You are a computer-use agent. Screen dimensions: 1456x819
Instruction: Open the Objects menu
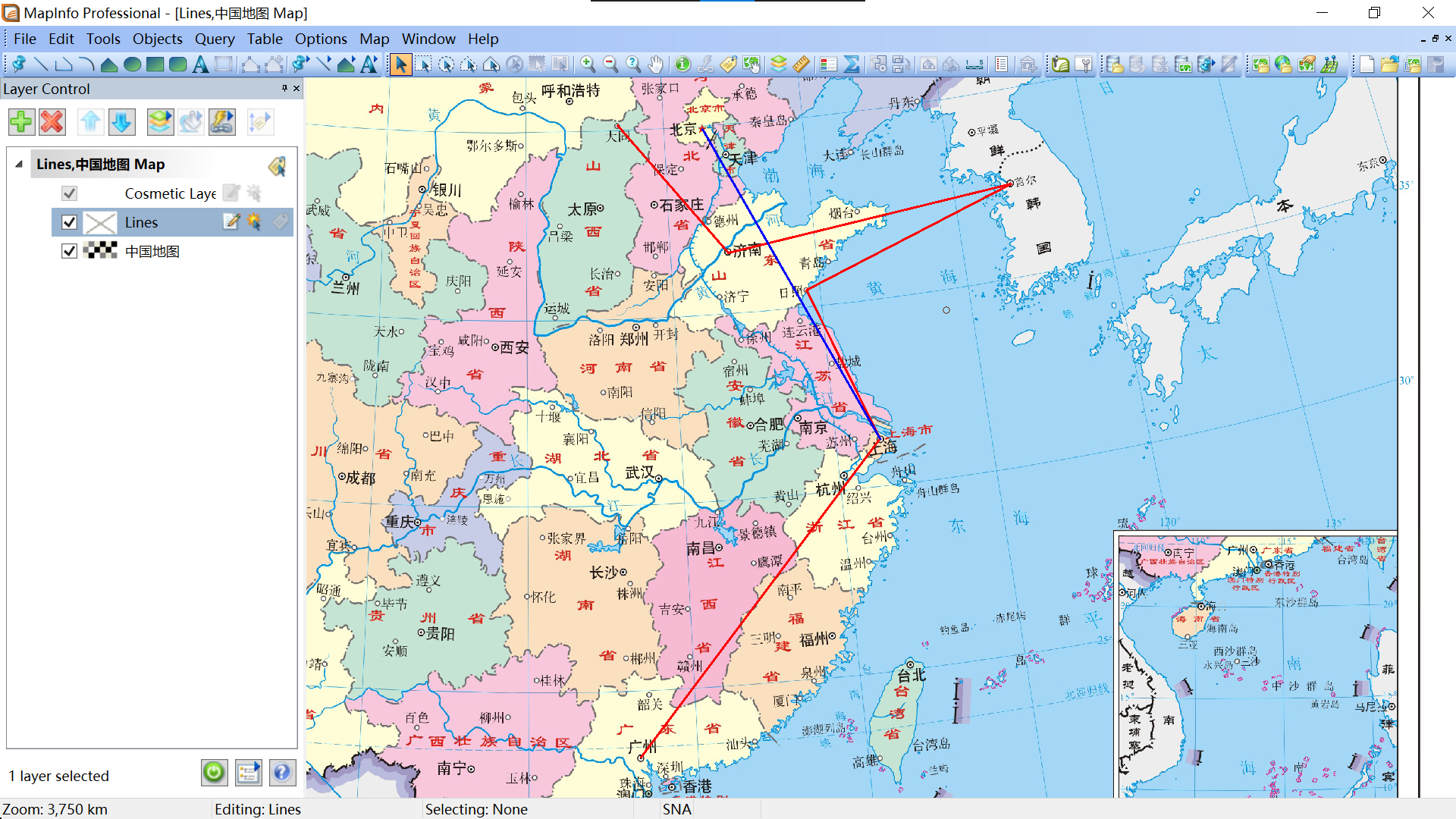point(157,39)
